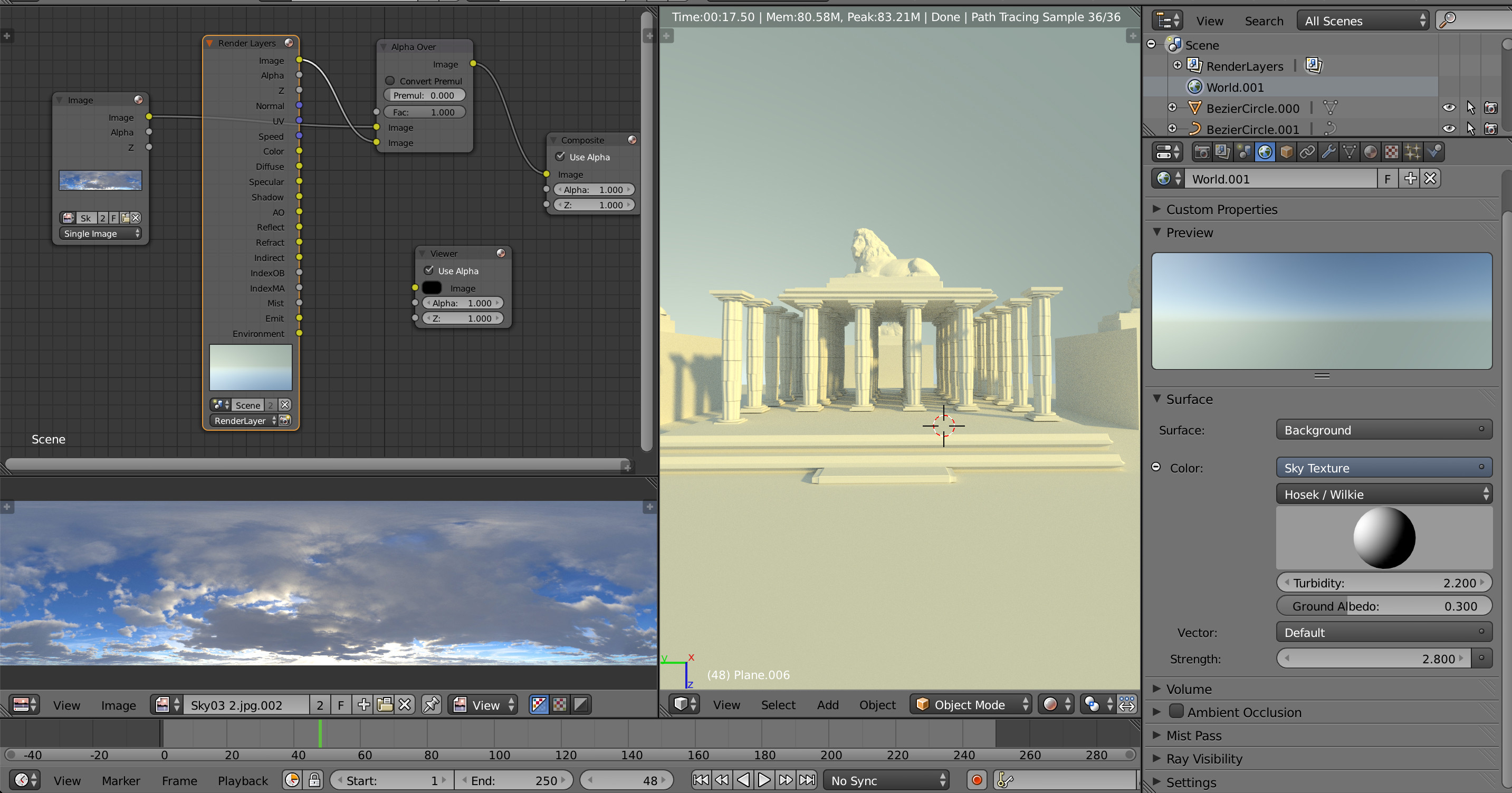Click the Sky Texture color button
The image size is (1512, 793).
[x=1384, y=468]
